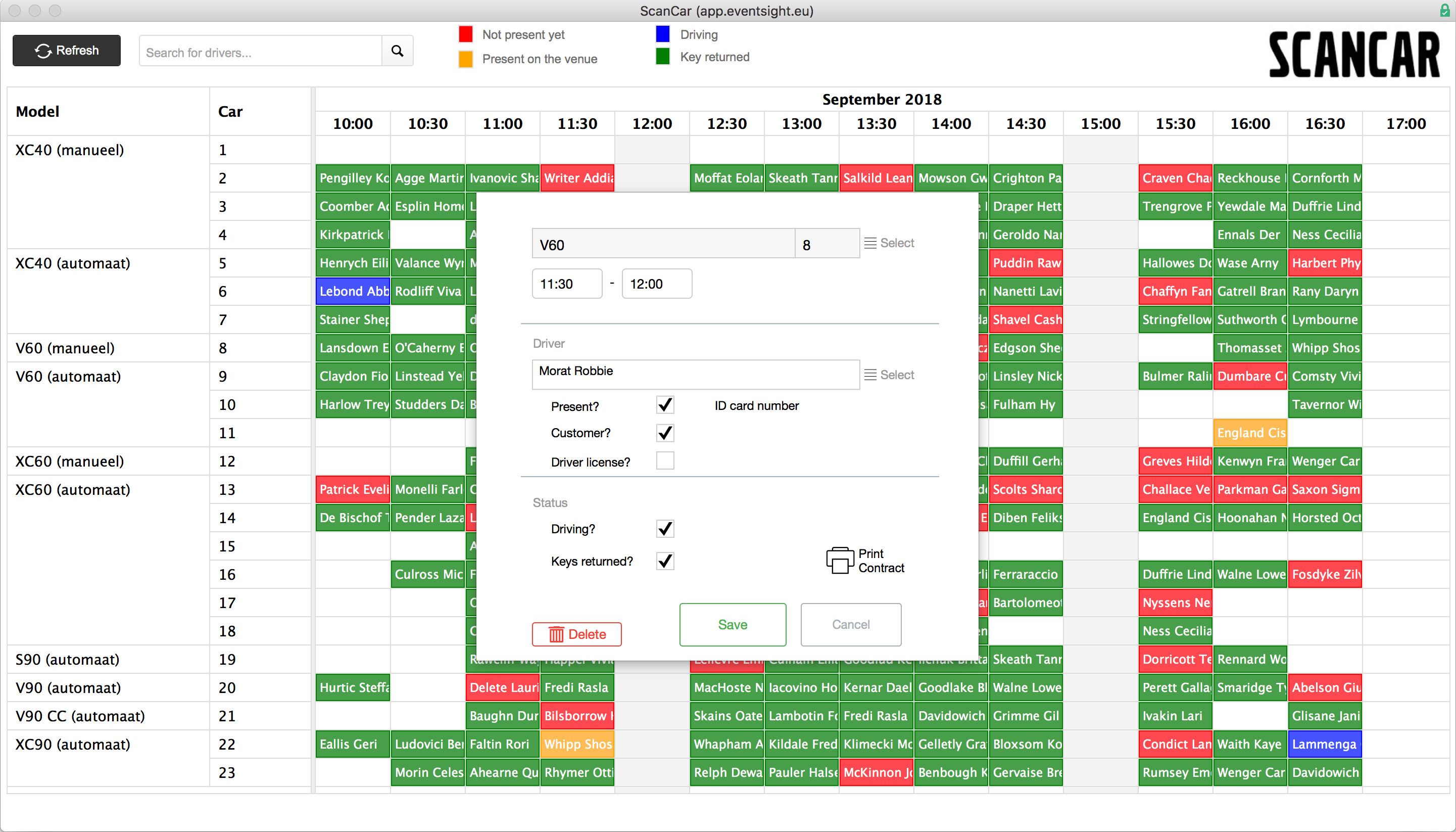1456x832 pixels.
Task: Open the orange England Cis booking on car 11
Action: click(x=1250, y=433)
